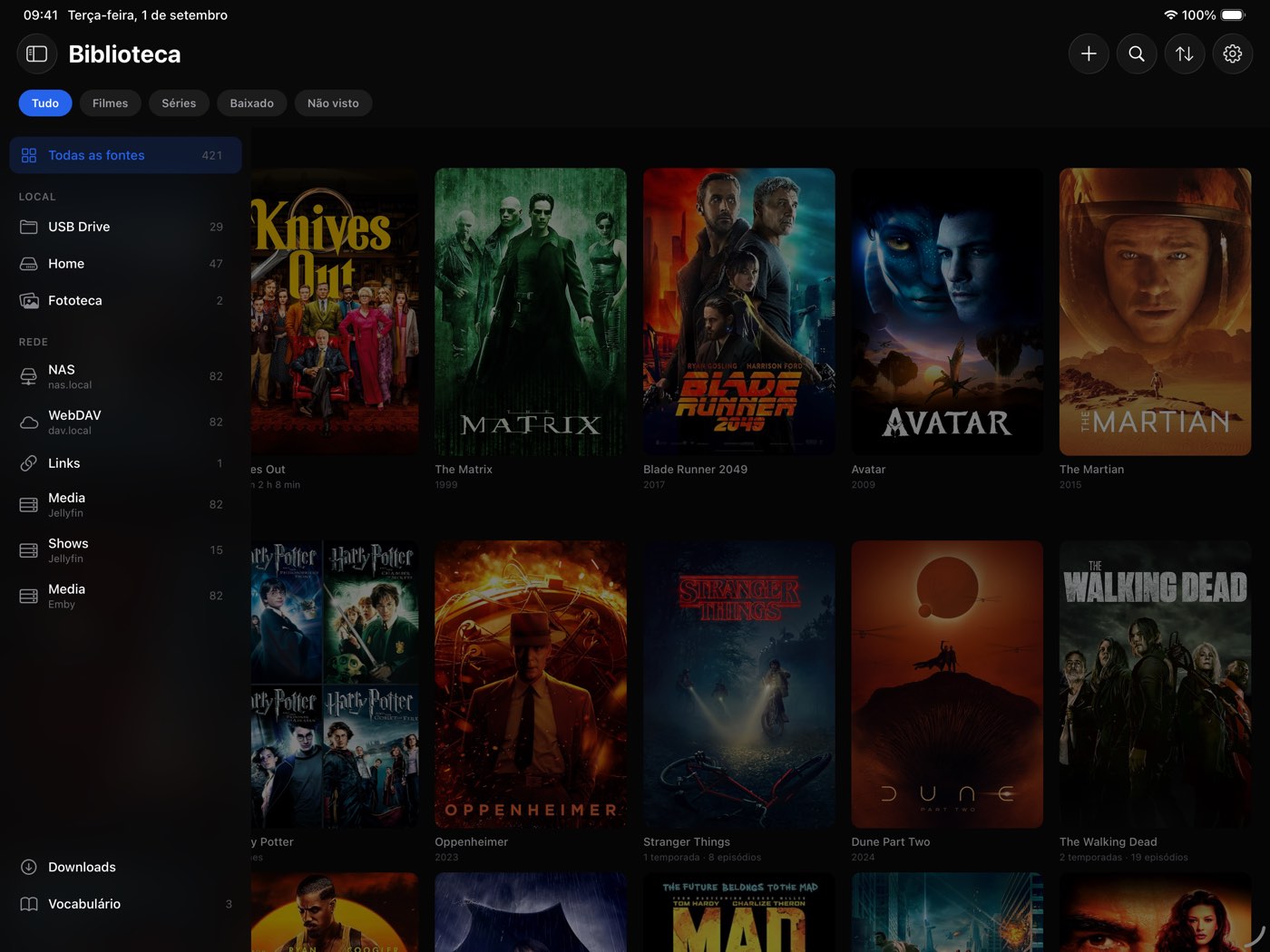The image size is (1270, 952).
Task: Open The Walking Dead poster
Action: coord(1156,685)
